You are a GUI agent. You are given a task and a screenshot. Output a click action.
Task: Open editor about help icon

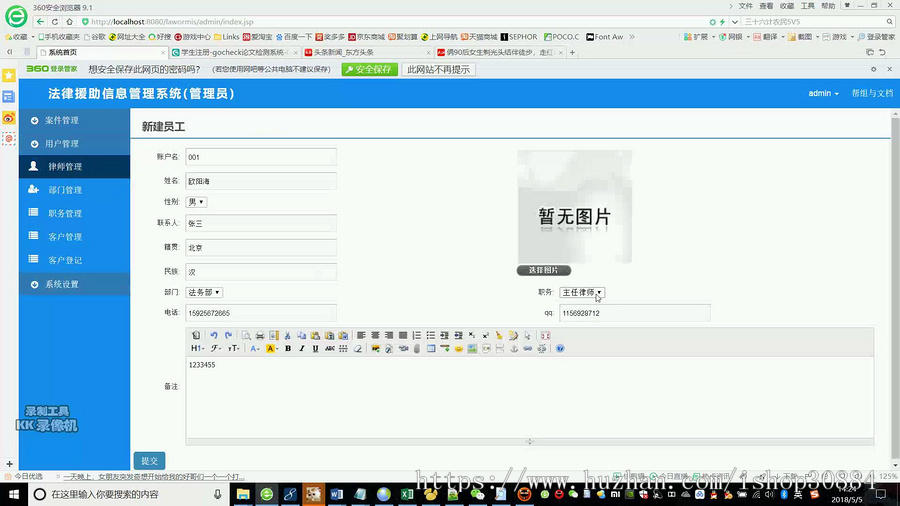(560, 348)
